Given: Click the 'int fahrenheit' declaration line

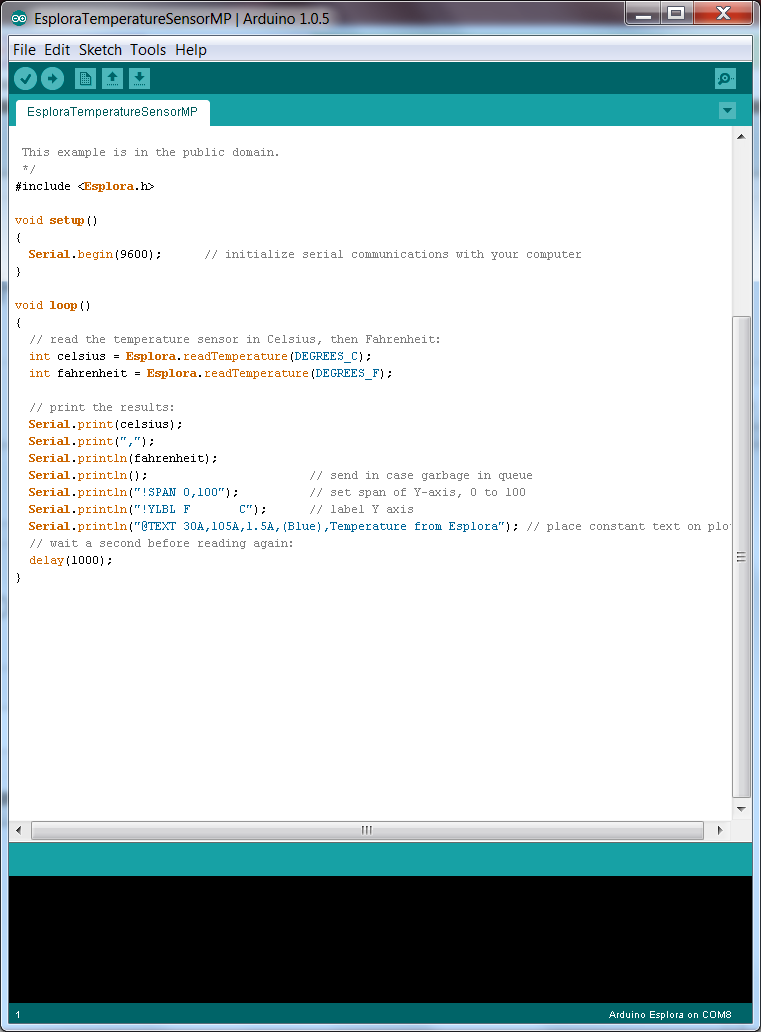Looking at the screenshot, I should tap(211, 373).
